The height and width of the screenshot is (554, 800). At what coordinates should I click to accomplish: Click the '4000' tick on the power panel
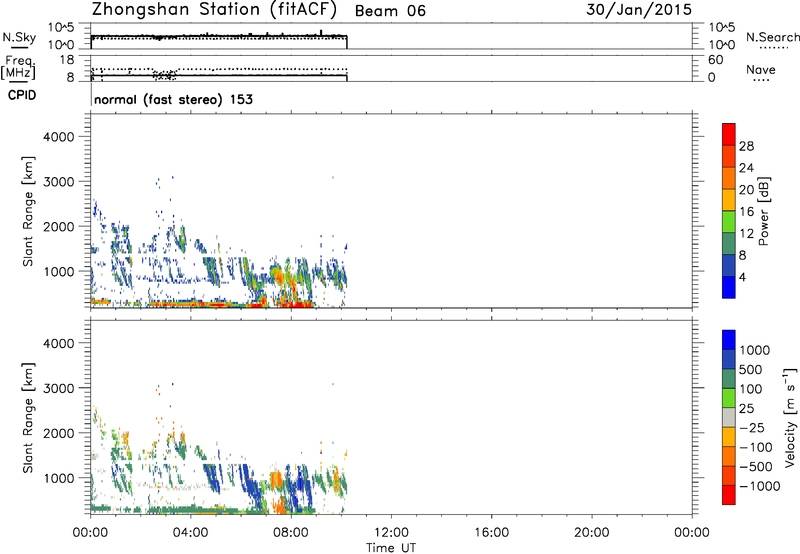pyautogui.click(x=59, y=137)
